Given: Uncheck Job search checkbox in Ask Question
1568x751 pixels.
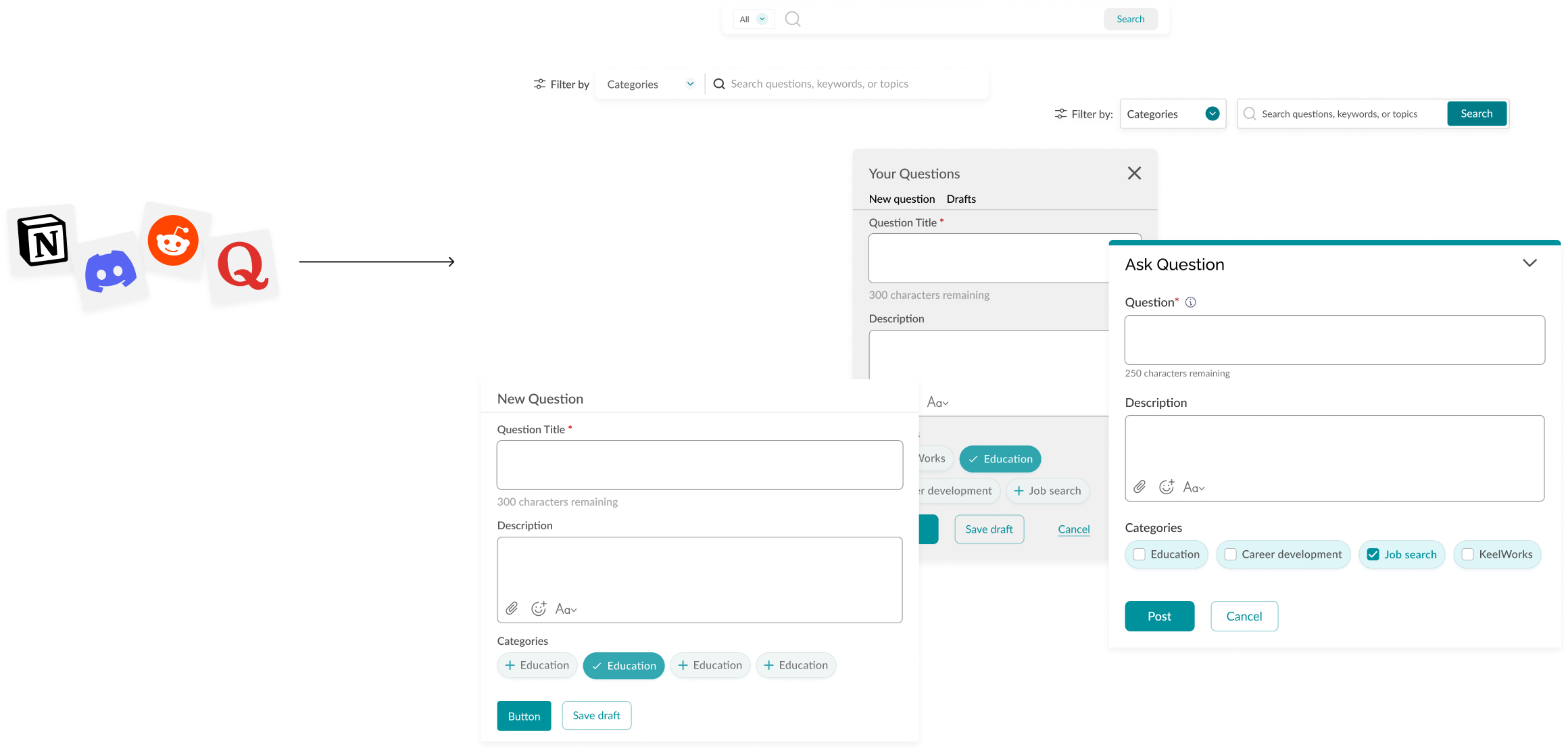Looking at the screenshot, I should pyautogui.click(x=1373, y=554).
